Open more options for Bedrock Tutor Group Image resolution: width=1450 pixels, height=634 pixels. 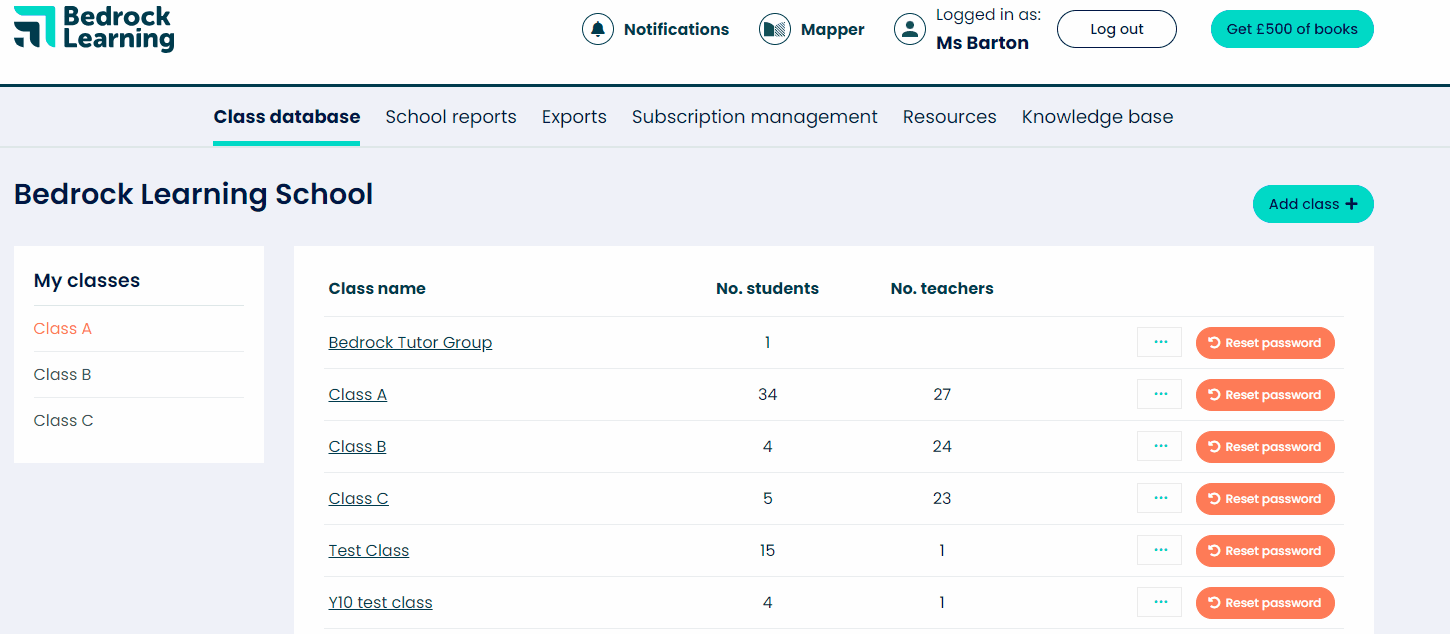[1160, 342]
